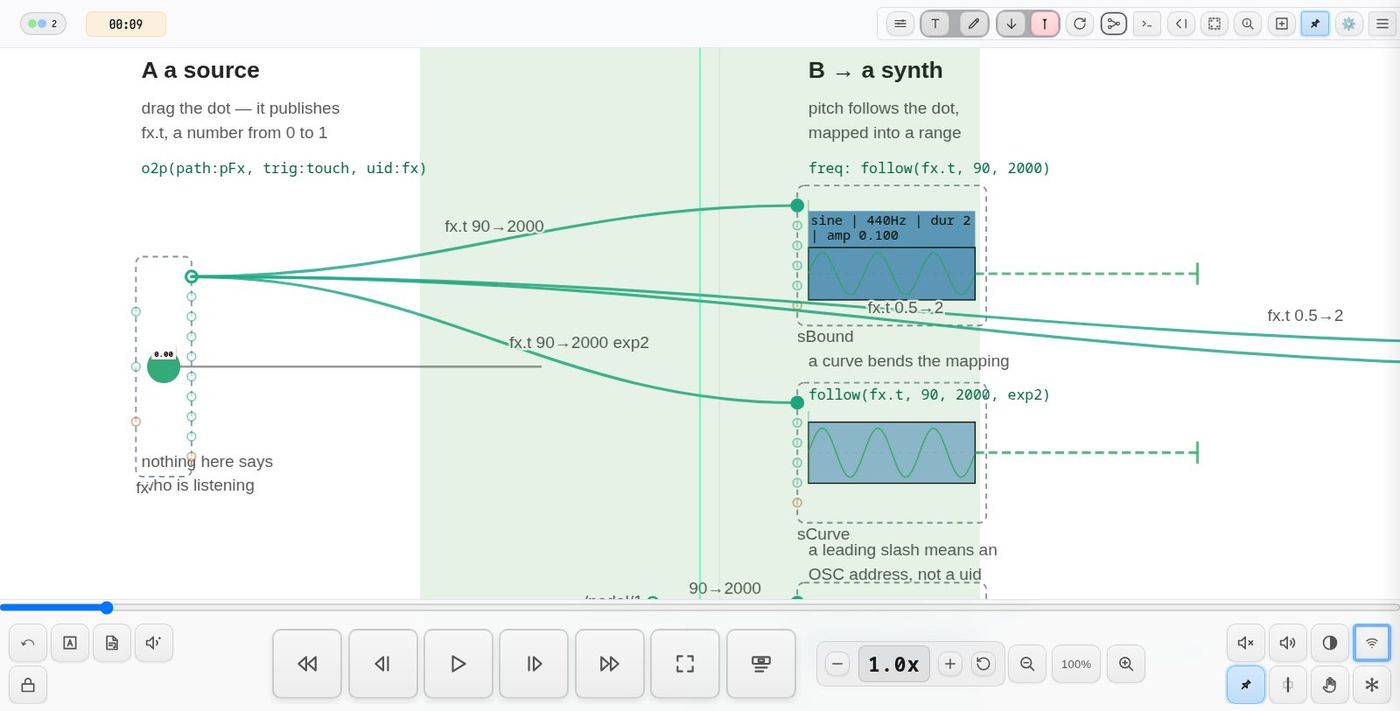Image resolution: width=1400 pixels, height=711 pixels.
Task: Mute audio with the speaker-x button
Action: pyautogui.click(x=1246, y=643)
